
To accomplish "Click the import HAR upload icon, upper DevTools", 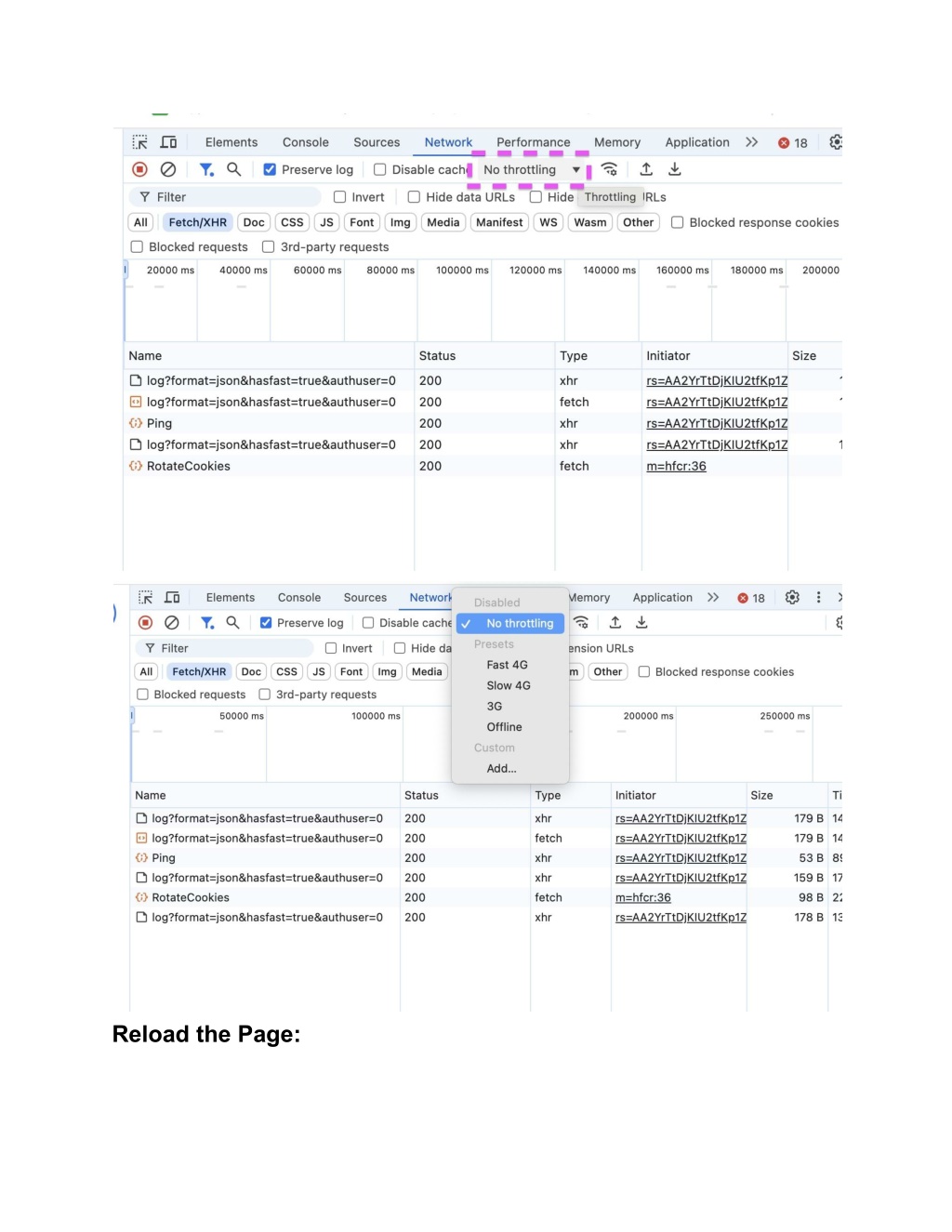I will coord(646,169).
